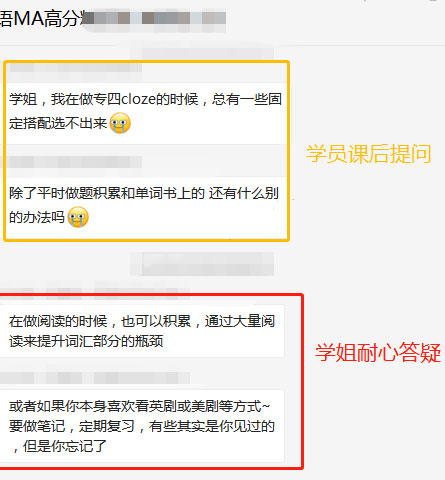Click the yellow label 学员课后提问
This screenshot has width=445, height=480.
click(x=369, y=154)
